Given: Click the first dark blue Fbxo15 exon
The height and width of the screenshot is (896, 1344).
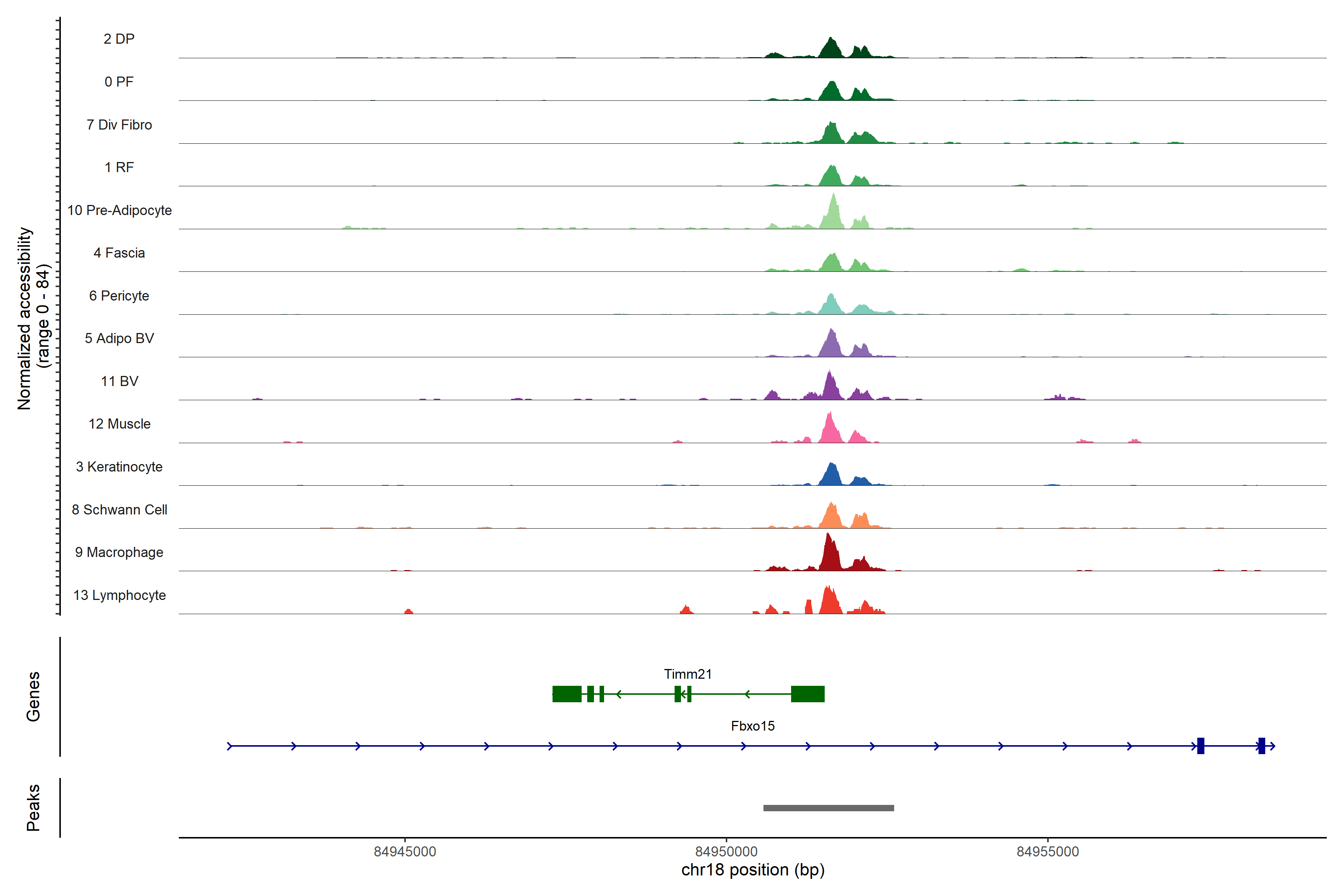Looking at the screenshot, I should coord(1201,746).
